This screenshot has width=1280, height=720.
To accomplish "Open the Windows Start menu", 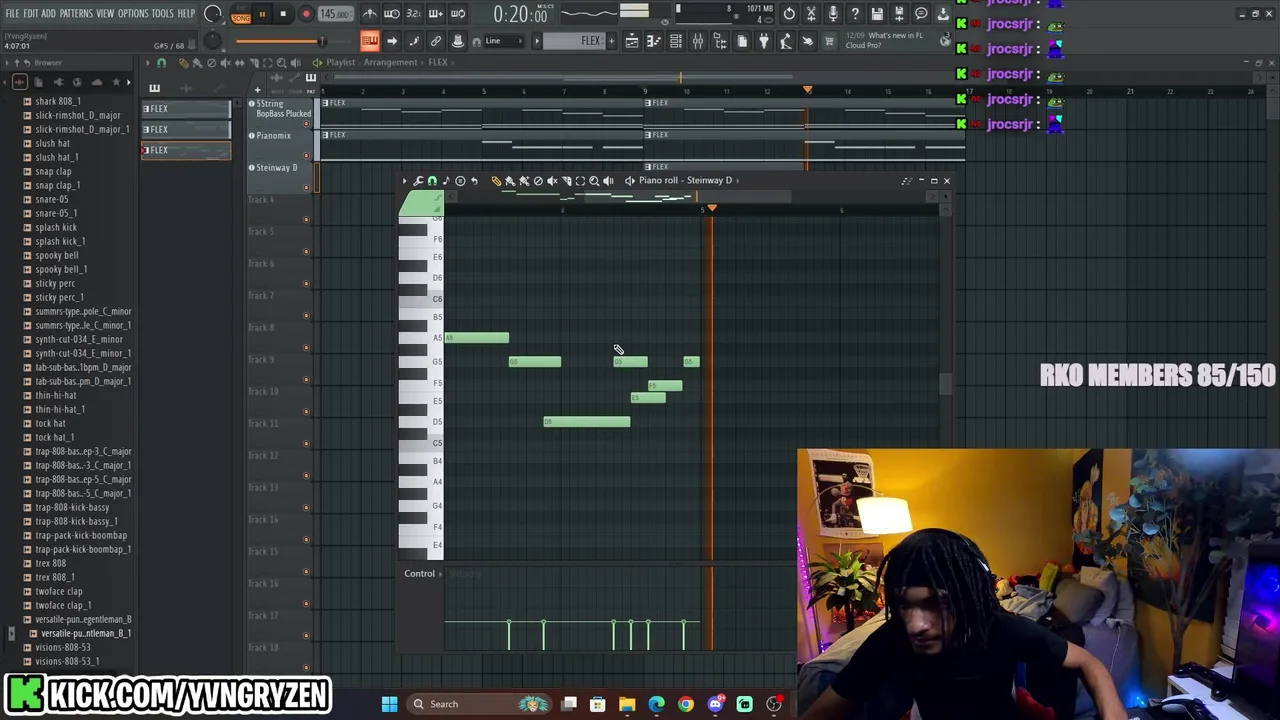I will [x=389, y=704].
